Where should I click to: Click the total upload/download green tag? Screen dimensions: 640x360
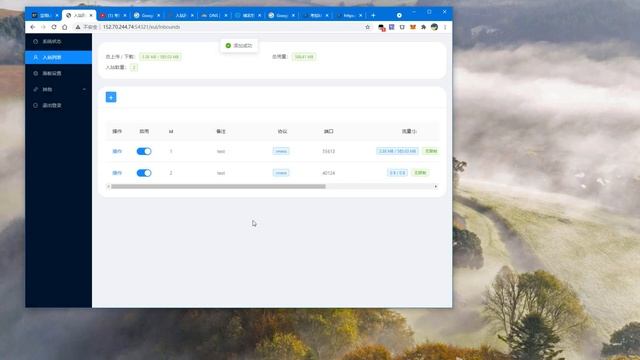(160, 57)
